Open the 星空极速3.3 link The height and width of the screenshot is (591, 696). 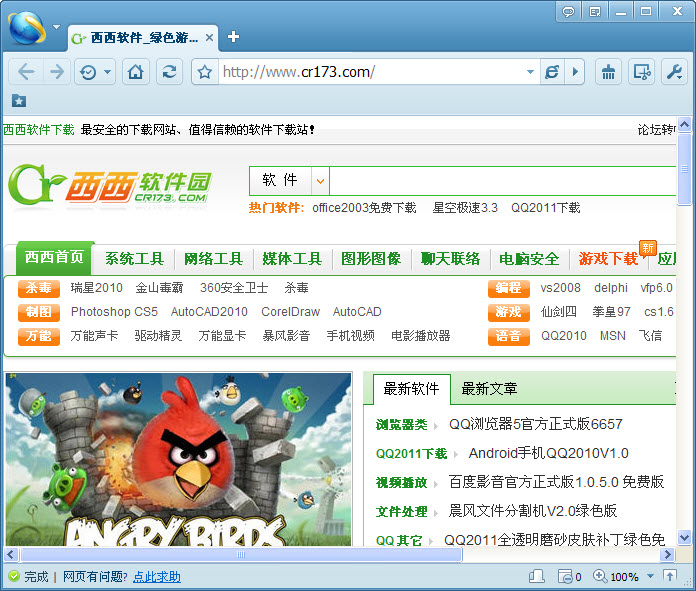pos(465,208)
